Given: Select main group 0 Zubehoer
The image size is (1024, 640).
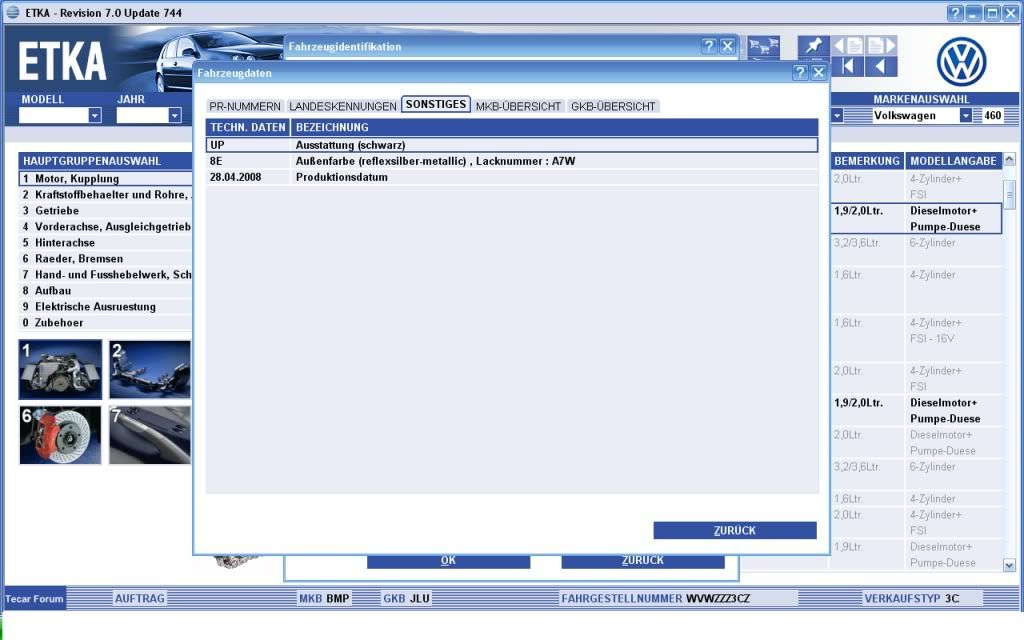Looking at the screenshot, I should click(106, 323).
